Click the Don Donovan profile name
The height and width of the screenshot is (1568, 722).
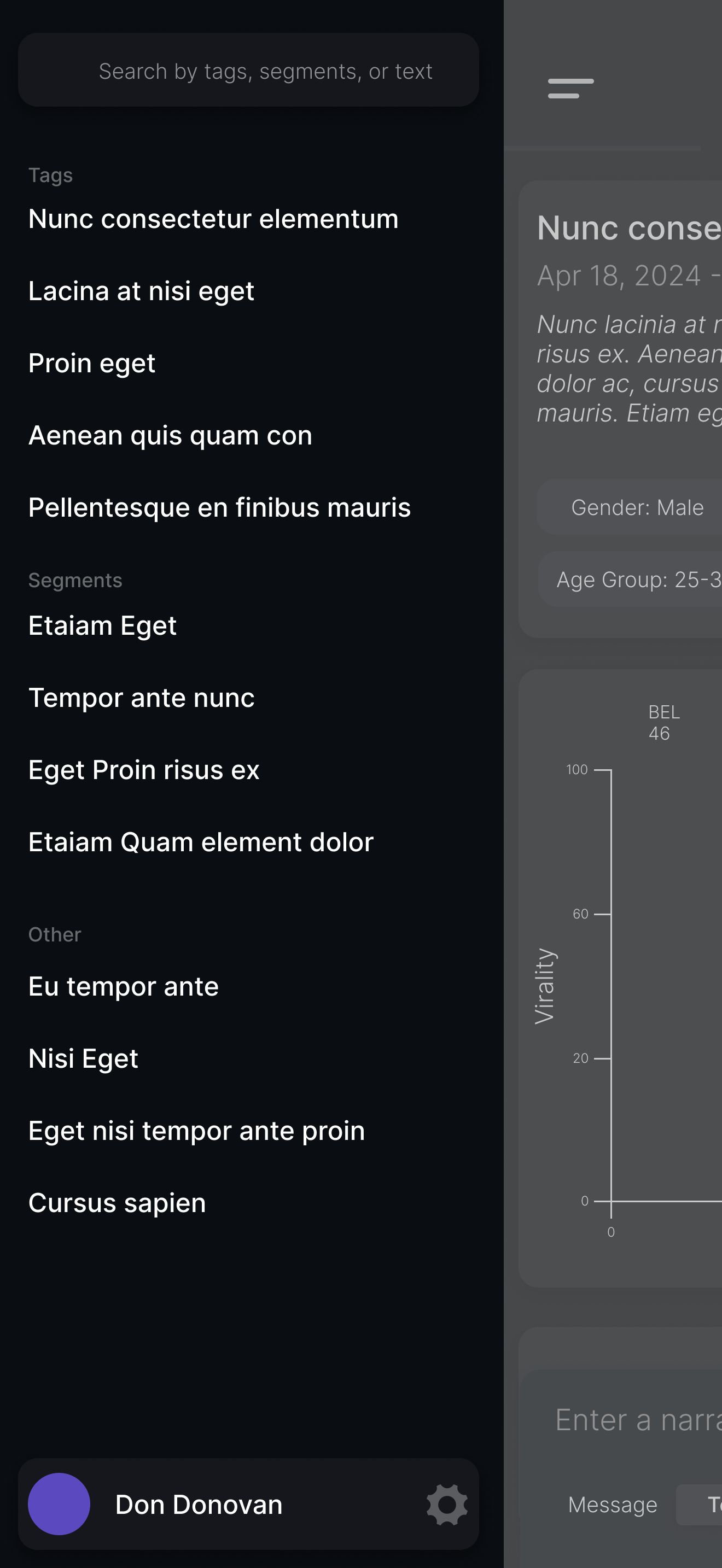point(199,1505)
